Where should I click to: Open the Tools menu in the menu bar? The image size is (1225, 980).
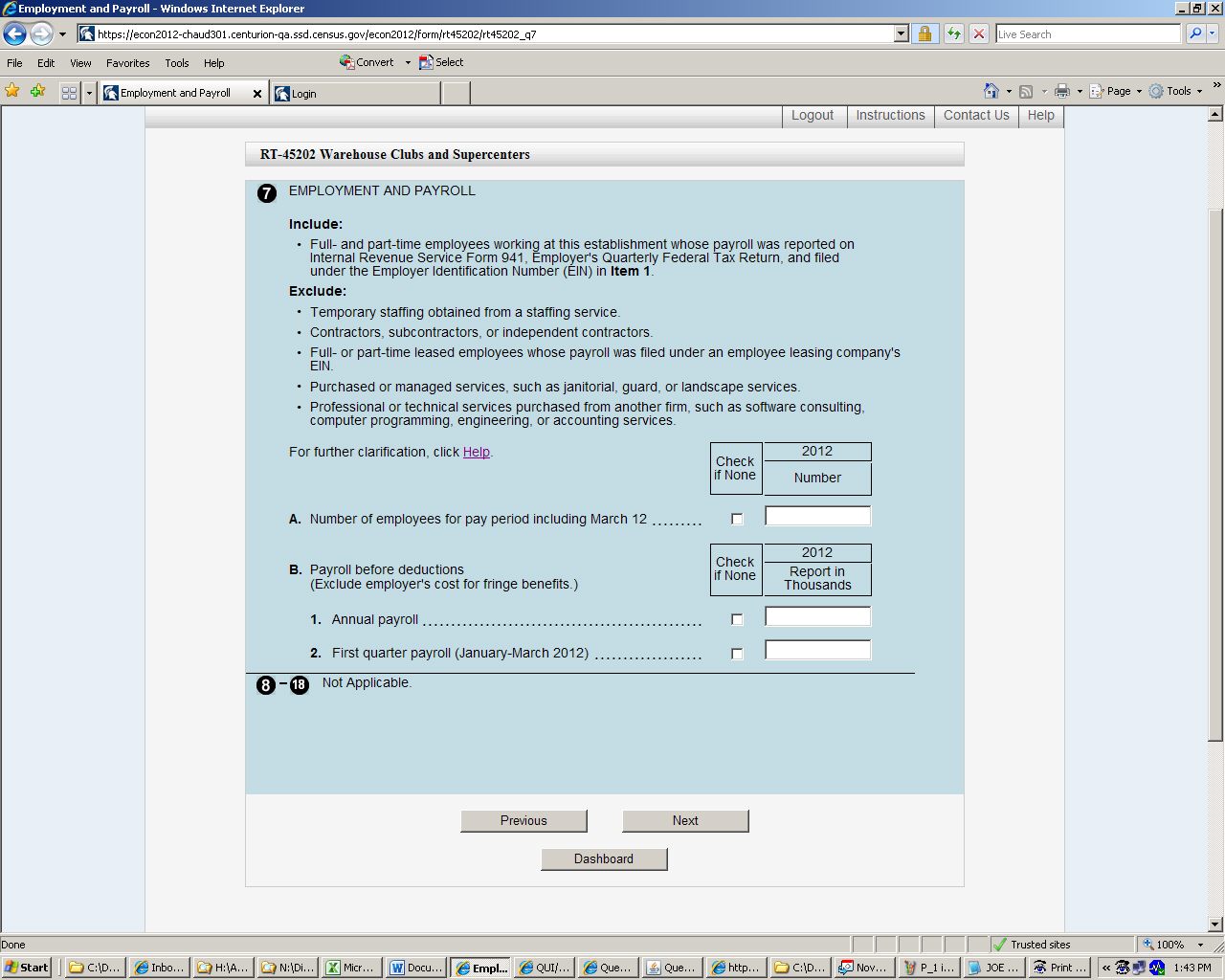click(x=177, y=63)
